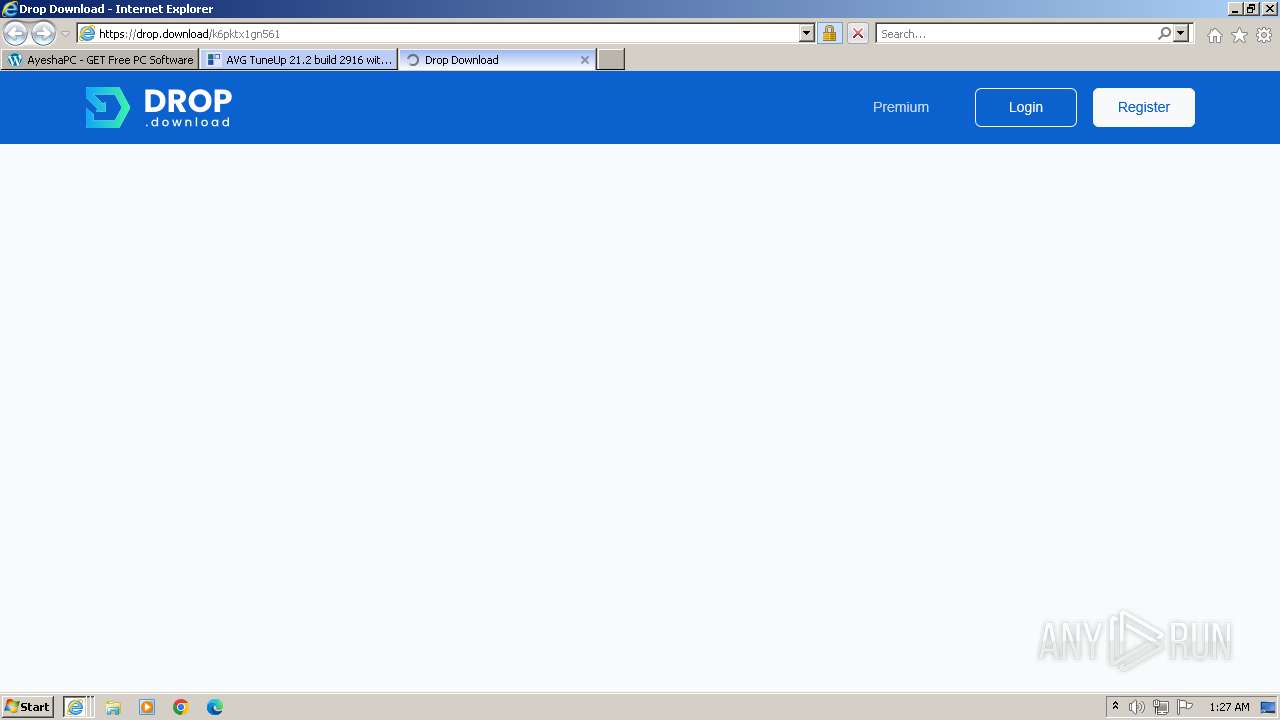The image size is (1280, 720).
Task: Click the security lock icon
Action: 829,33
